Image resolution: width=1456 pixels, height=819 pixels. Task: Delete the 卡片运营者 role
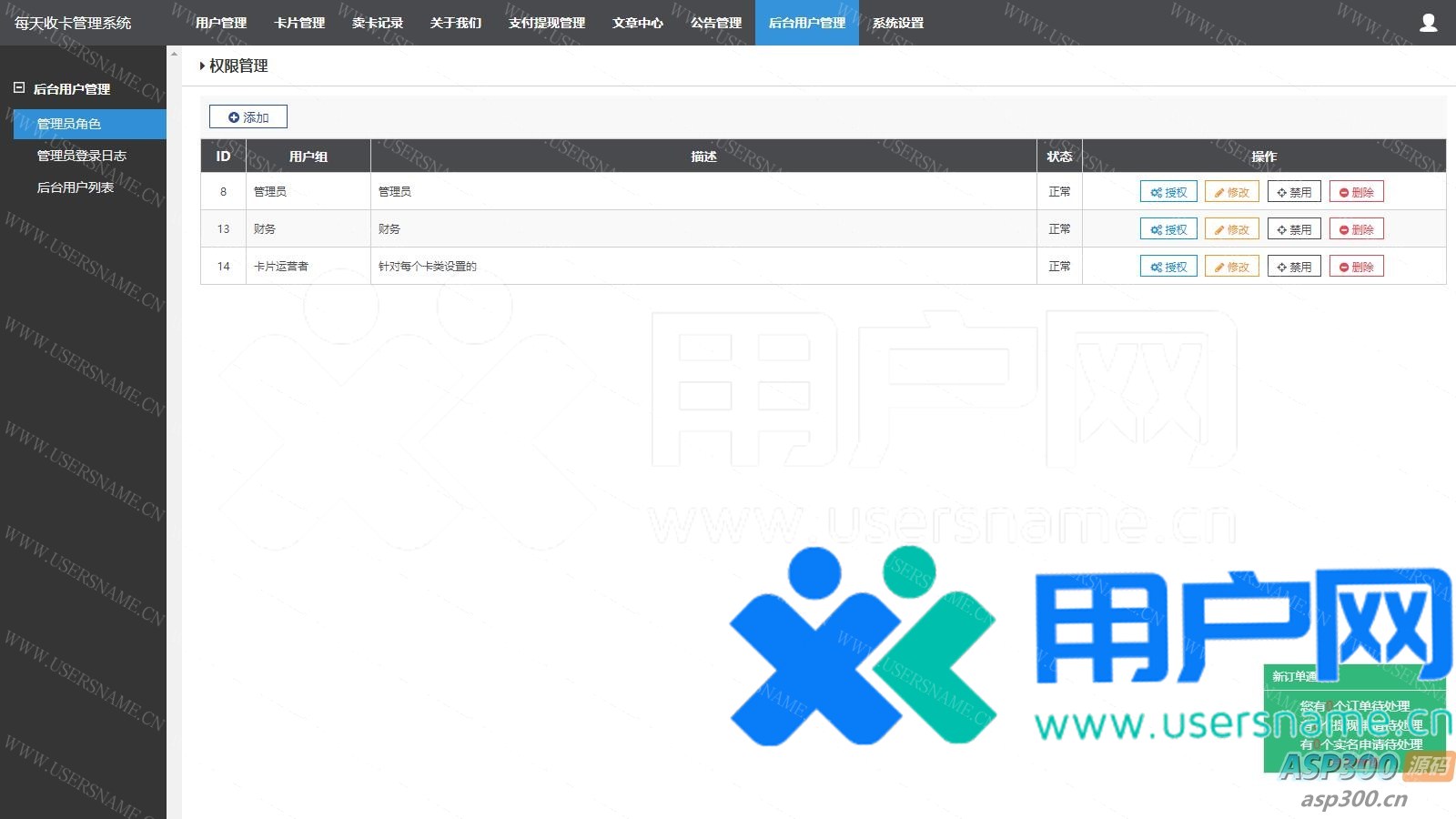[1356, 267]
